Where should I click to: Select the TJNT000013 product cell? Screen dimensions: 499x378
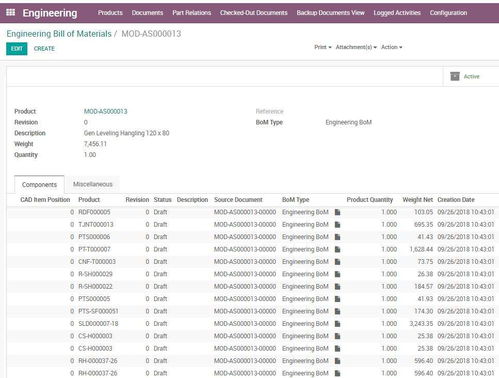point(96,225)
